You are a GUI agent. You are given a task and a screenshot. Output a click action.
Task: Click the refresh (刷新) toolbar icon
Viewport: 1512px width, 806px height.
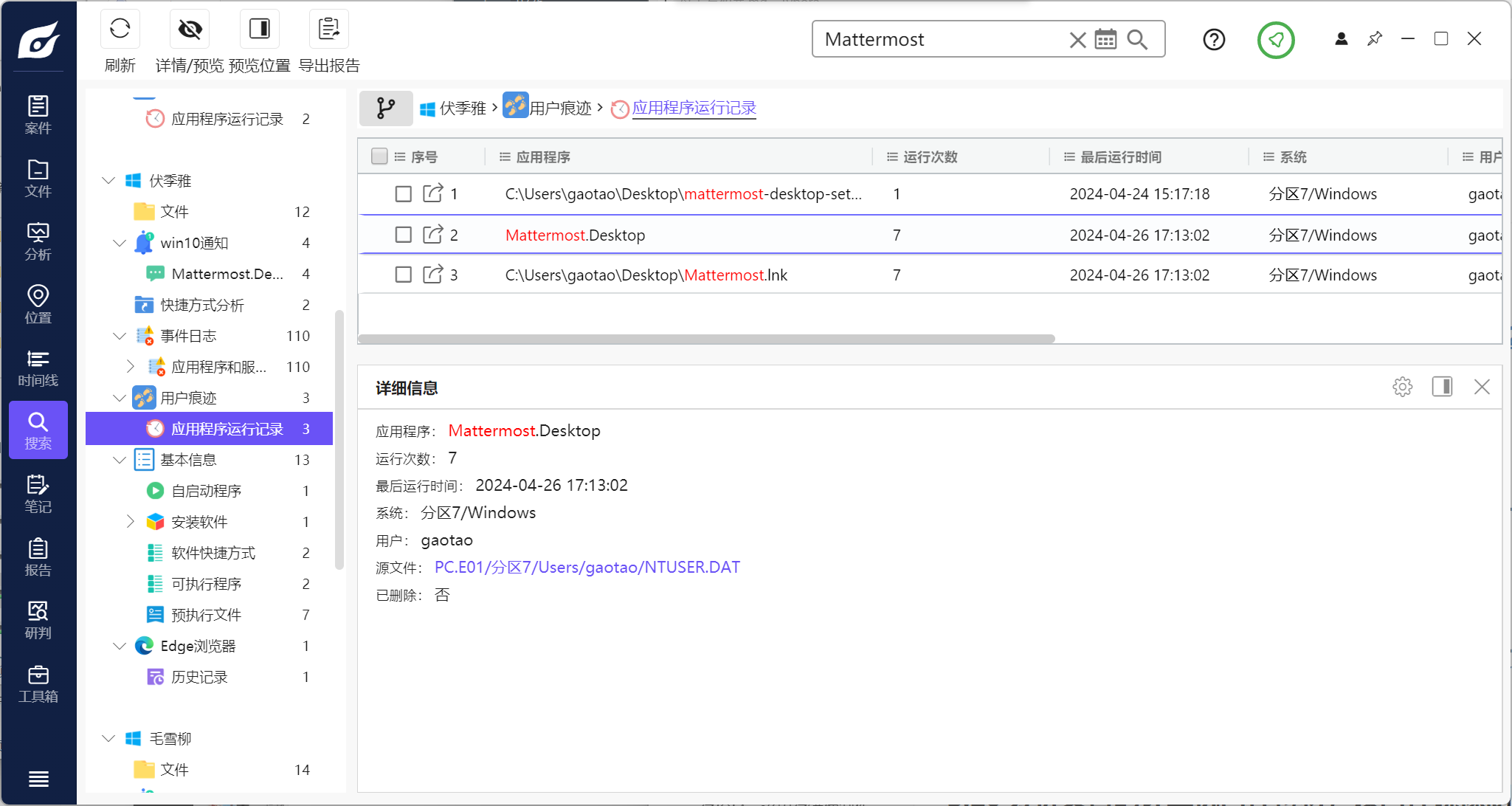click(120, 30)
